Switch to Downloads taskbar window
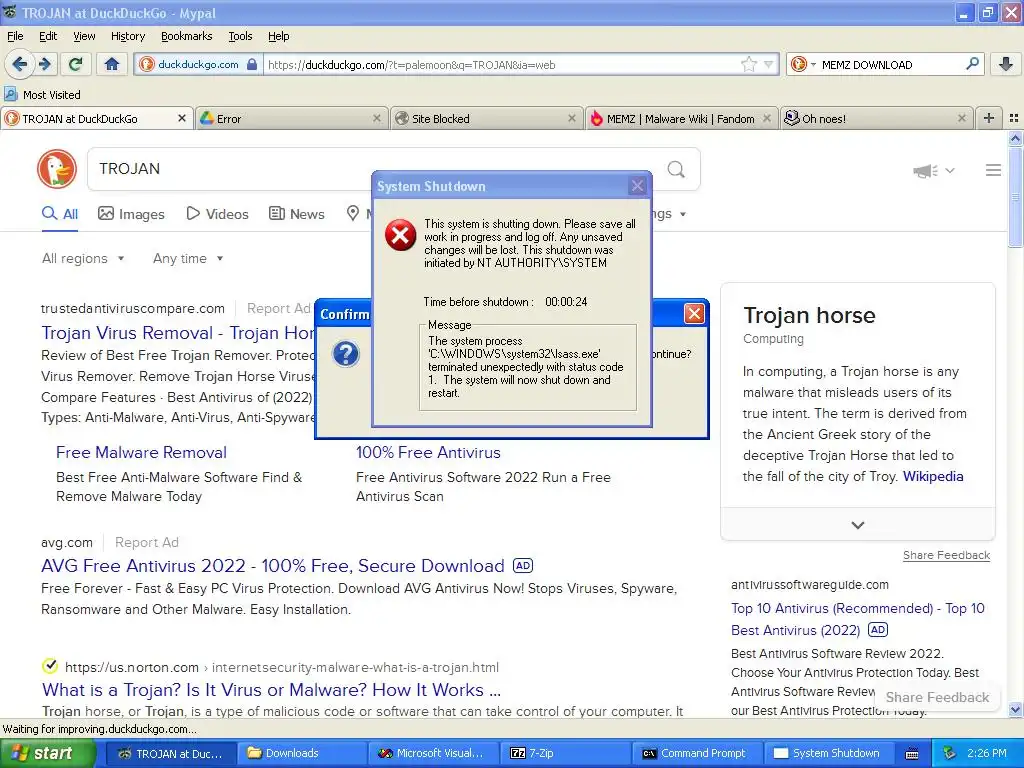This screenshot has height=768, width=1024. pyautogui.click(x=301, y=754)
